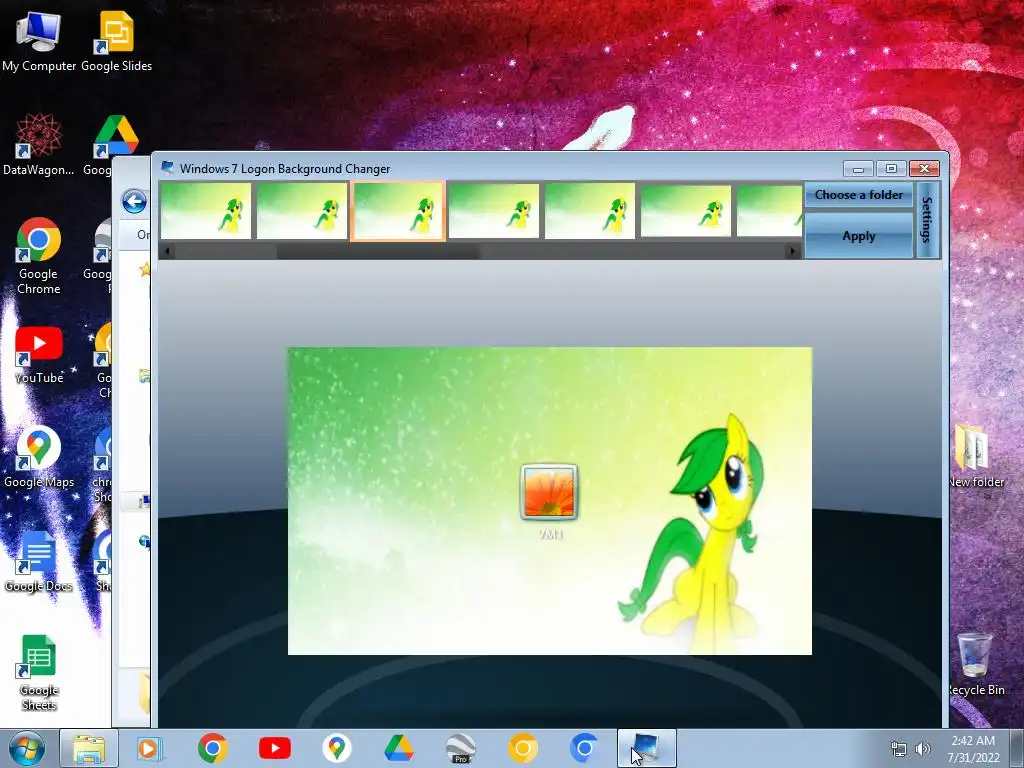
Task: Select the highlighted third wallpaper thumbnail
Action: pyautogui.click(x=398, y=211)
